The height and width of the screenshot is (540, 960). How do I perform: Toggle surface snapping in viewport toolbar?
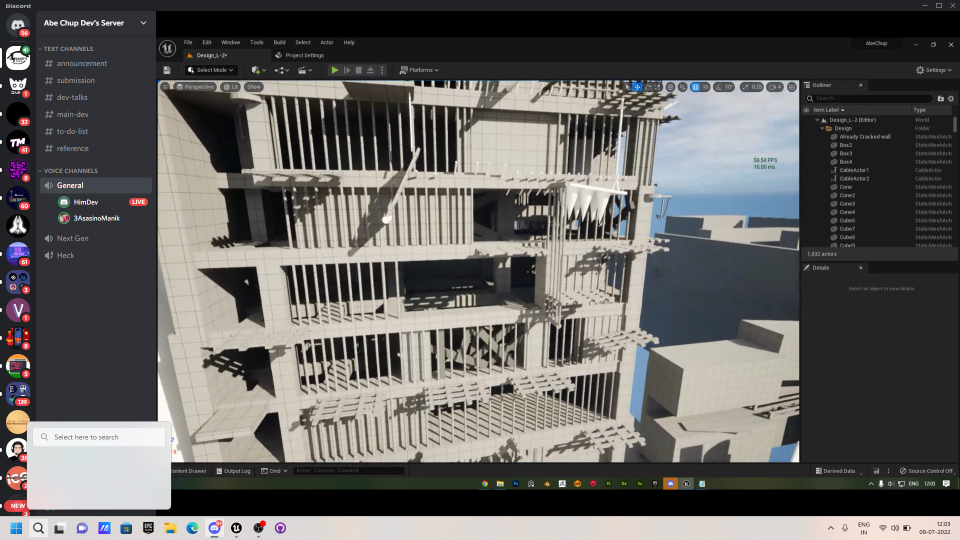(x=683, y=87)
